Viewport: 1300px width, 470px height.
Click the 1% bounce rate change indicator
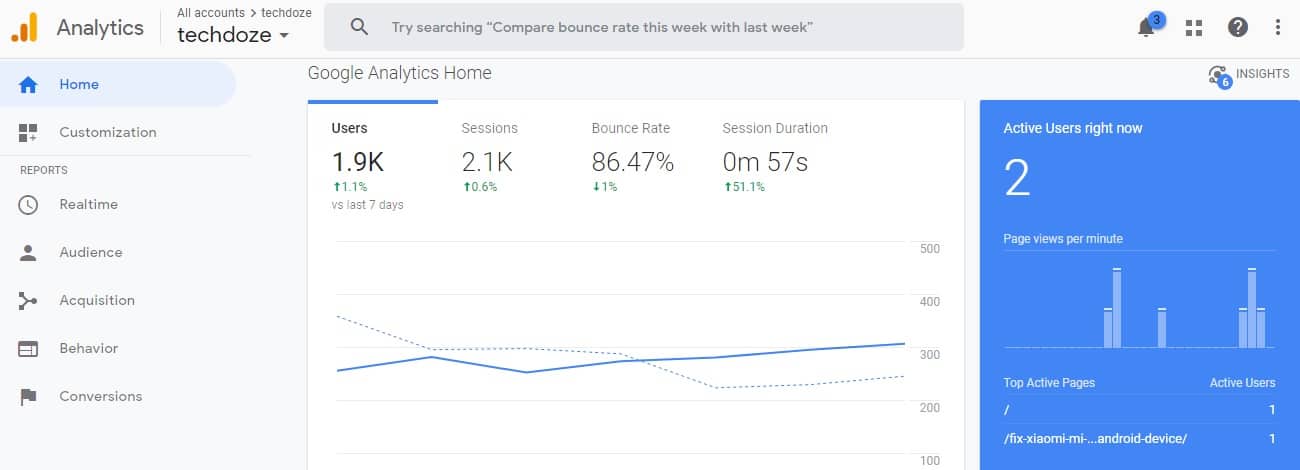point(604,187)
